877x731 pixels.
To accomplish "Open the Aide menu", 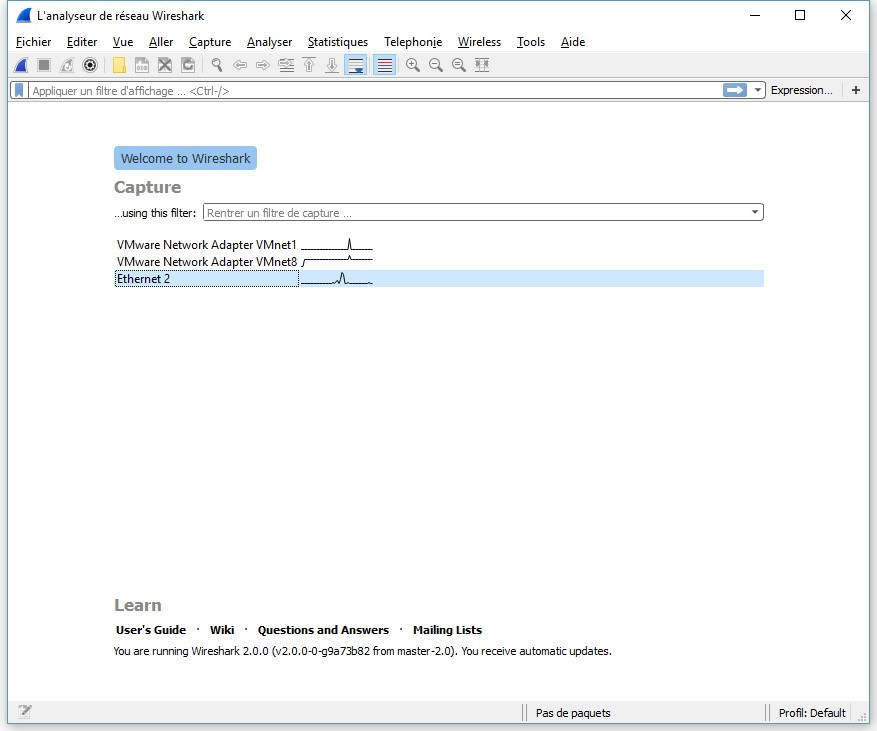I will coord(573,42).
